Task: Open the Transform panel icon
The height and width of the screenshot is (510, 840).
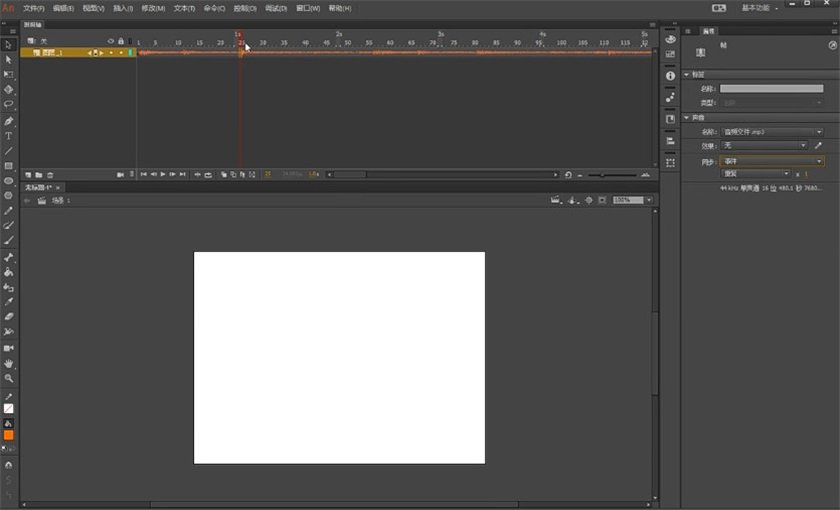Action: 670,162
